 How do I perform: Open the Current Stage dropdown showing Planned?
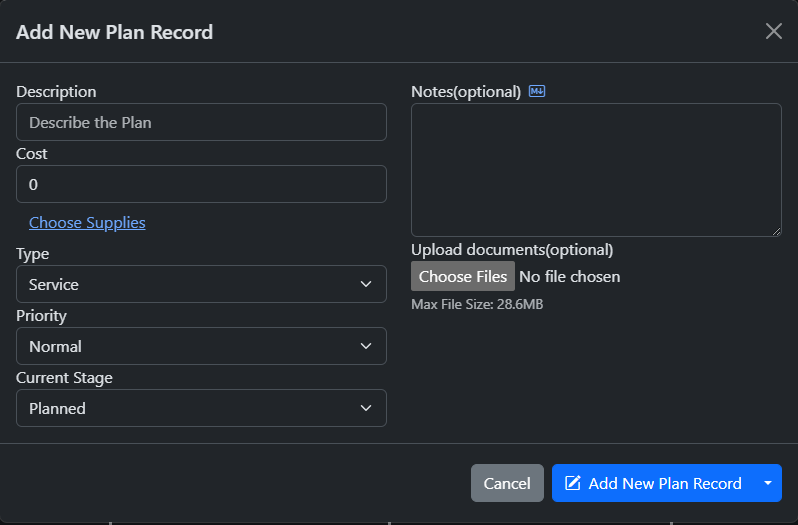click(x=201, y=408)
